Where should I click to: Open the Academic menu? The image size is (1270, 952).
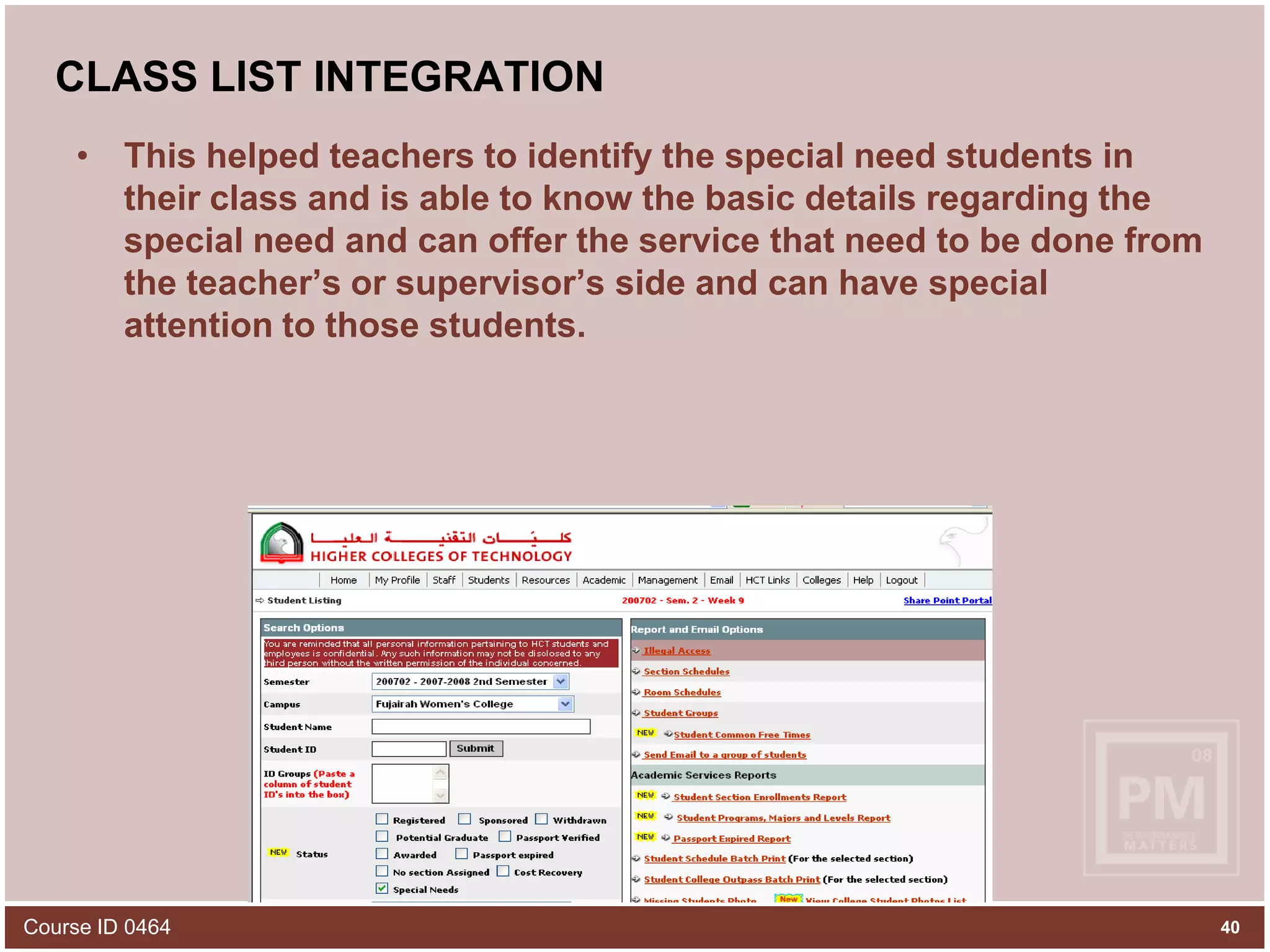coord(604,580)
